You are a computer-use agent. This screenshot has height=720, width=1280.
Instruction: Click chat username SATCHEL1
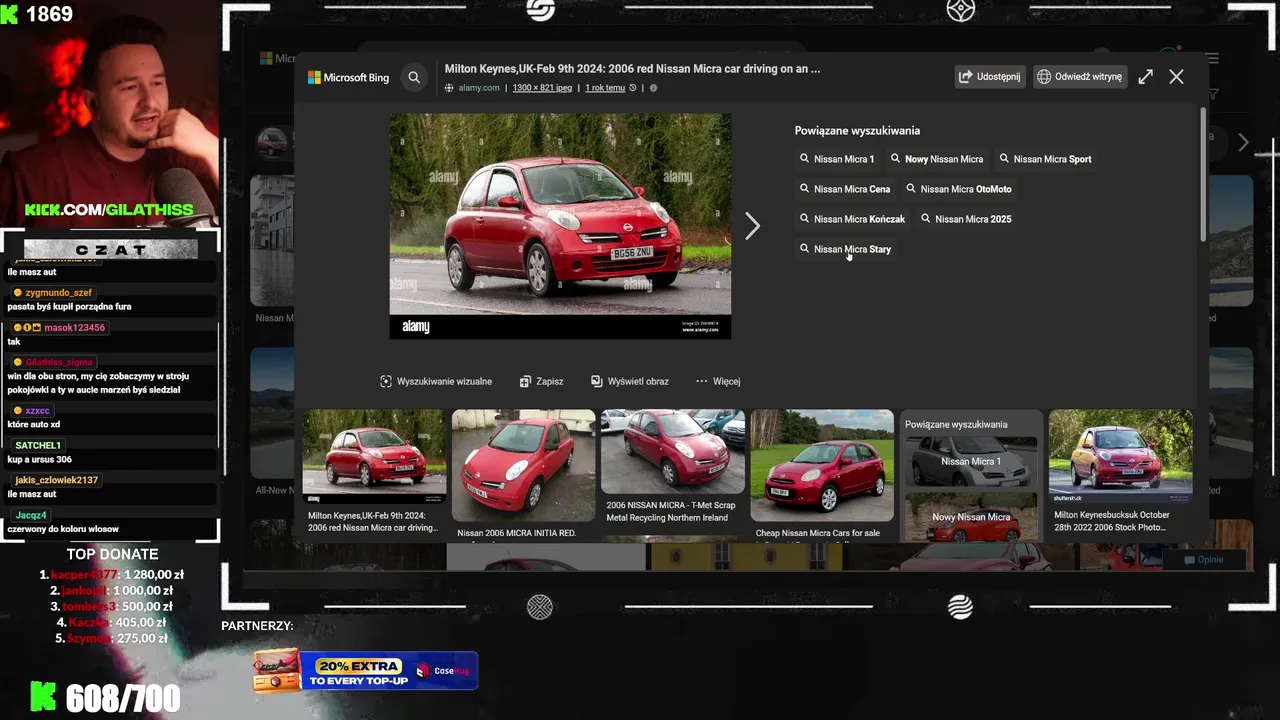point(38,445)
